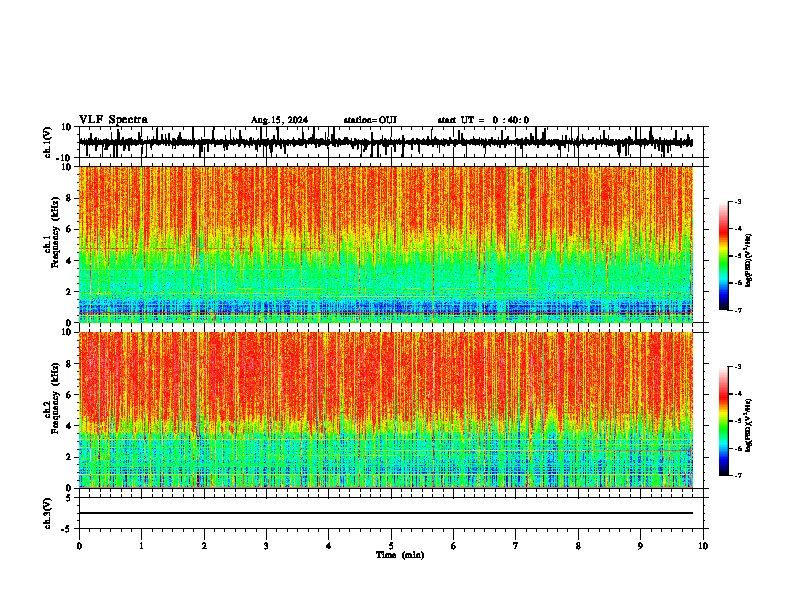Click the "station=OUI" header label
Screen dimensions: 792x612
coord(370,120)
